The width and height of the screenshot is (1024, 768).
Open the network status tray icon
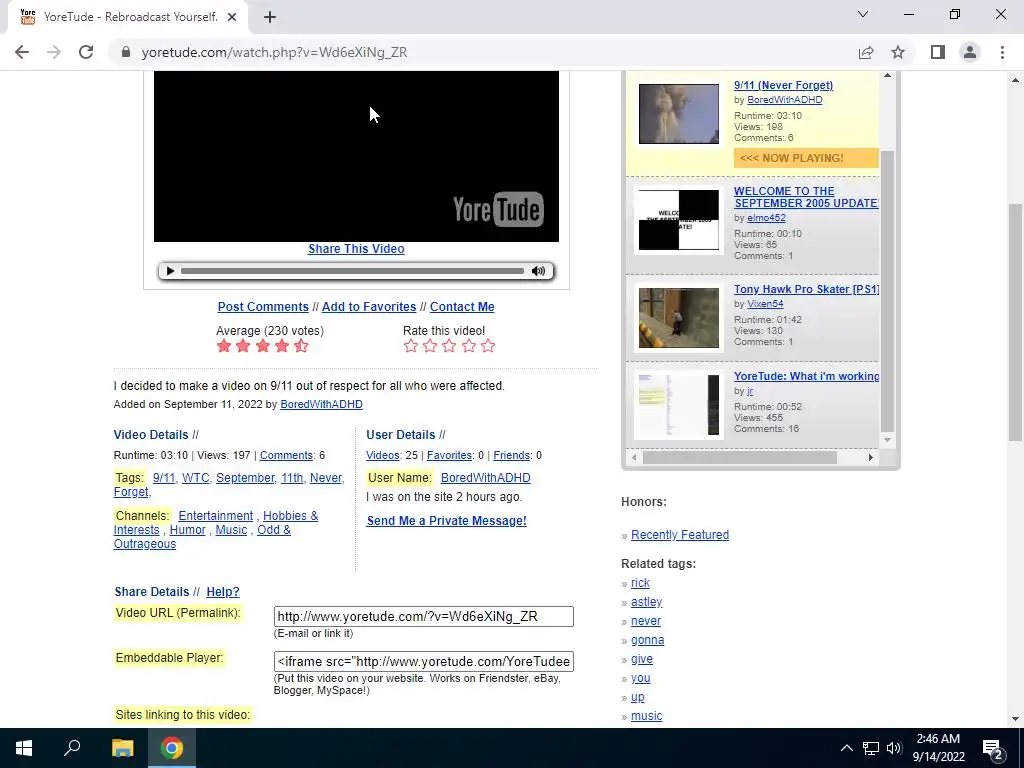(x=871, y=748)
